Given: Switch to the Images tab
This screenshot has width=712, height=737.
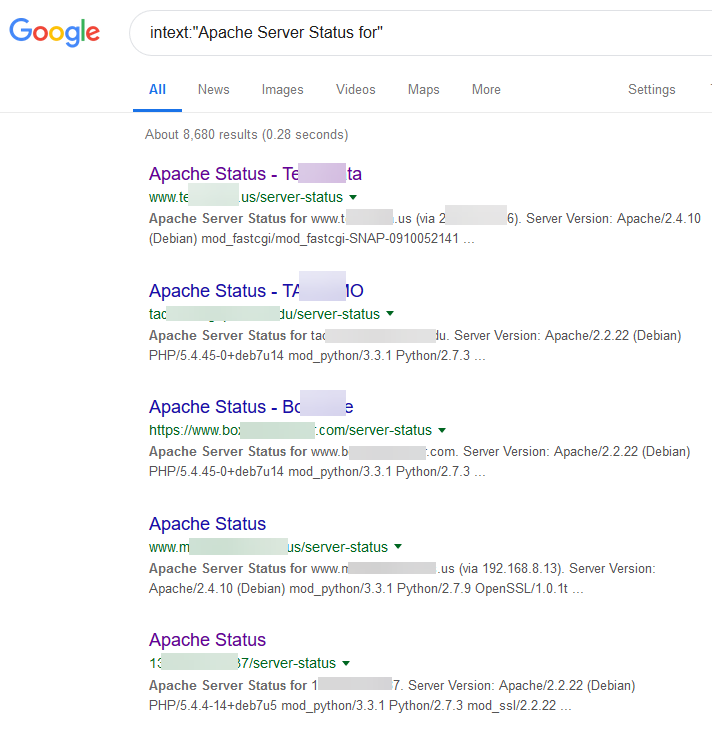Looking at the screenshot, I should [x=282, y=89].
